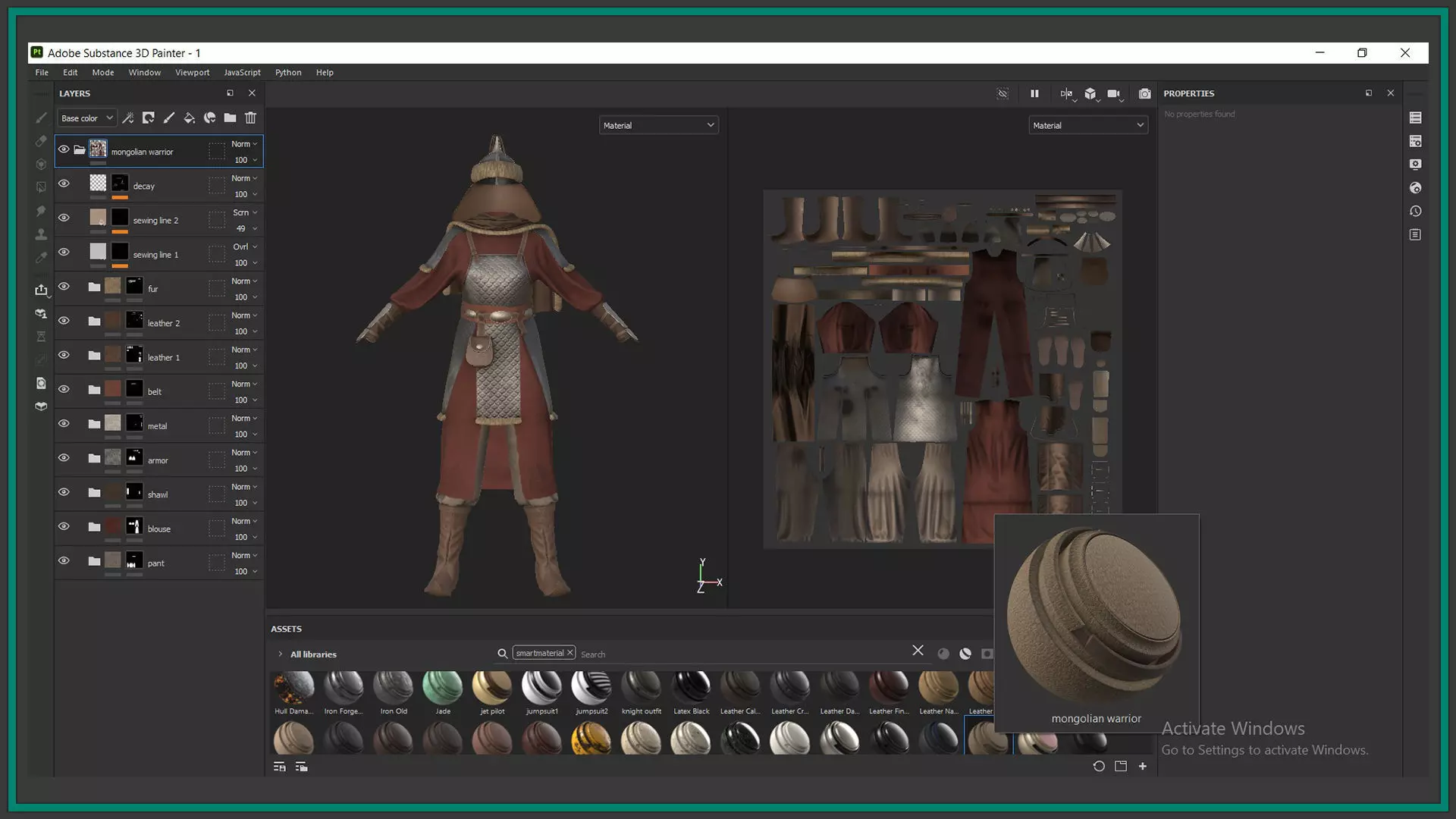Collapse the mongolian warrior folder icon
Viewport: 1456px width, 819px height.
pos(80,150)
